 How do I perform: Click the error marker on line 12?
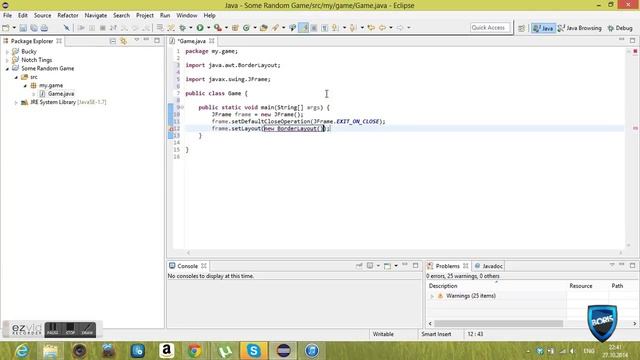pyautogui.click(x=171, y=129)
